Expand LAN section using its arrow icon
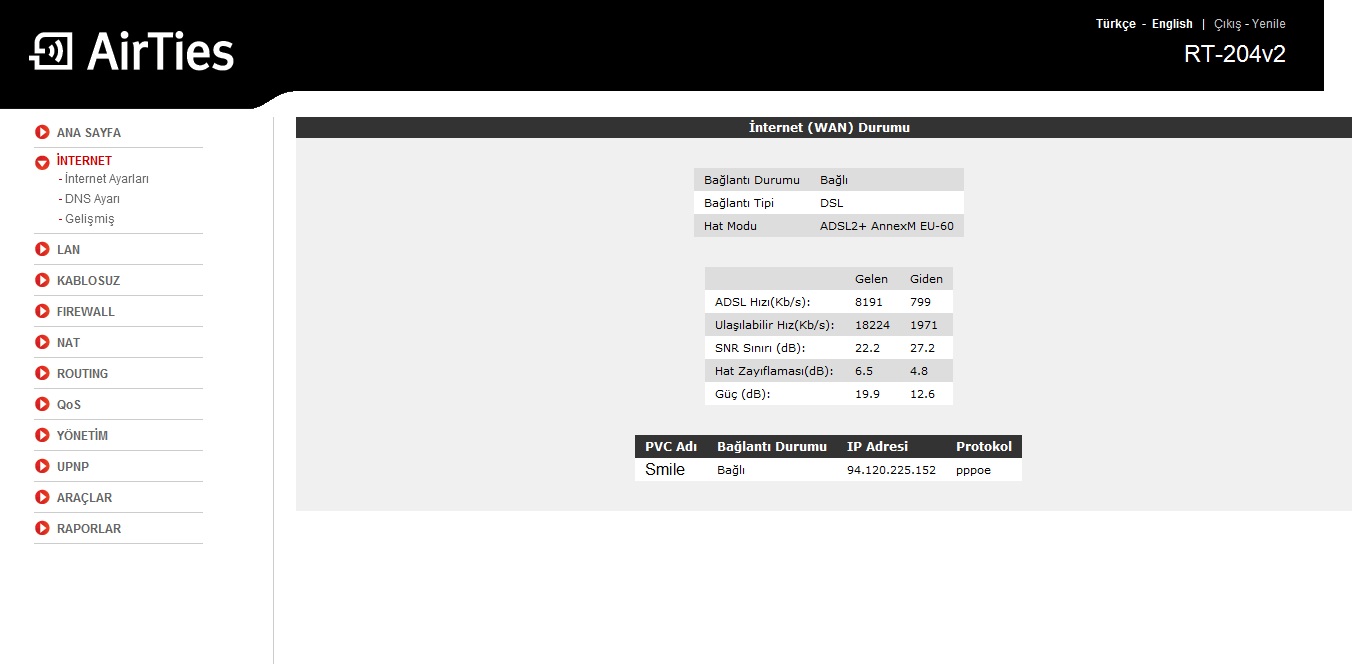This screenshot has height=664, width=1352. (x=42, y=249)
